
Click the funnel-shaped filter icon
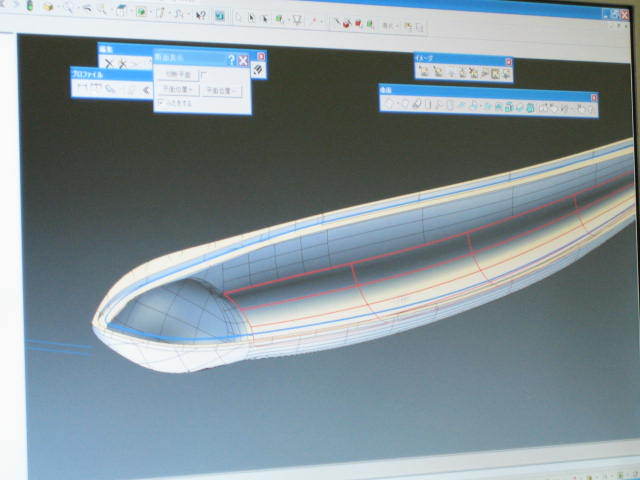coord(297,20)
